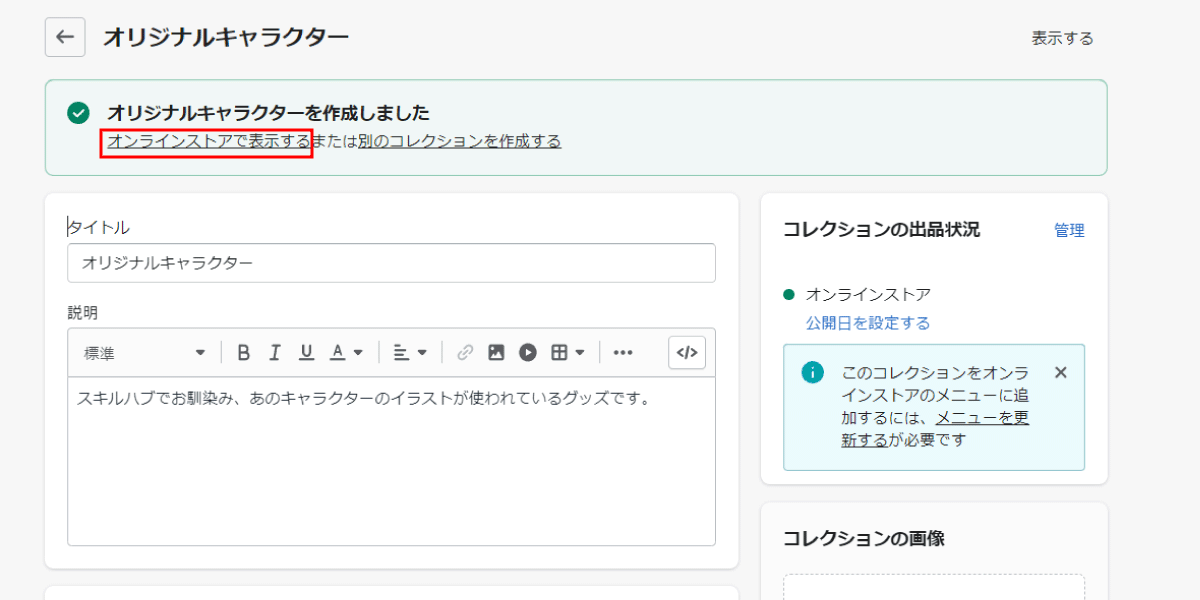This screenshot has width=1200, height=600.
Task: Click the コレクションの画像 heading
Action: point(864,538)
